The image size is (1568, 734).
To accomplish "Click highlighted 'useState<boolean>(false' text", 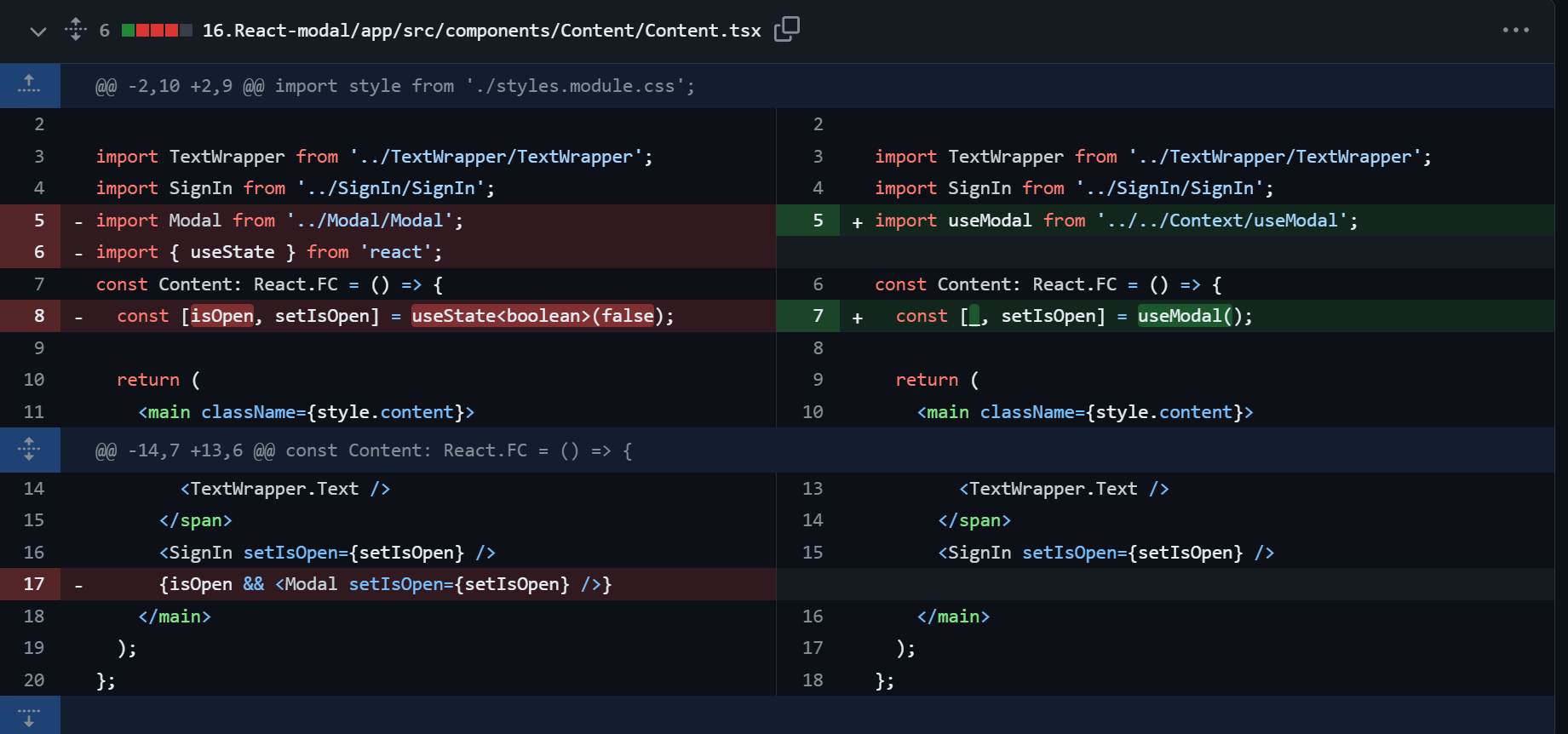I will (533, 316).
